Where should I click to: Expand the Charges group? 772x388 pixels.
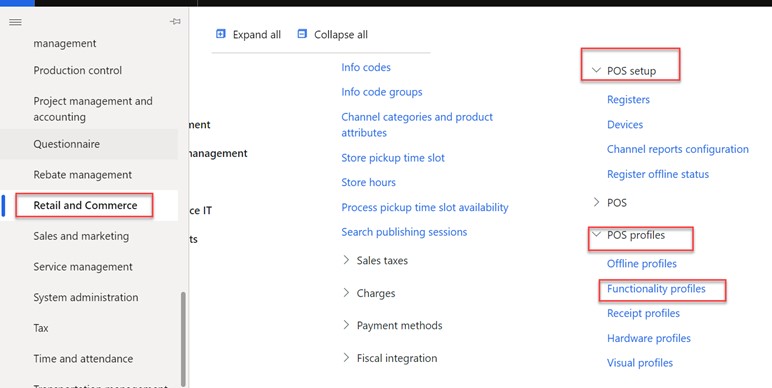(x=369, y=293)
